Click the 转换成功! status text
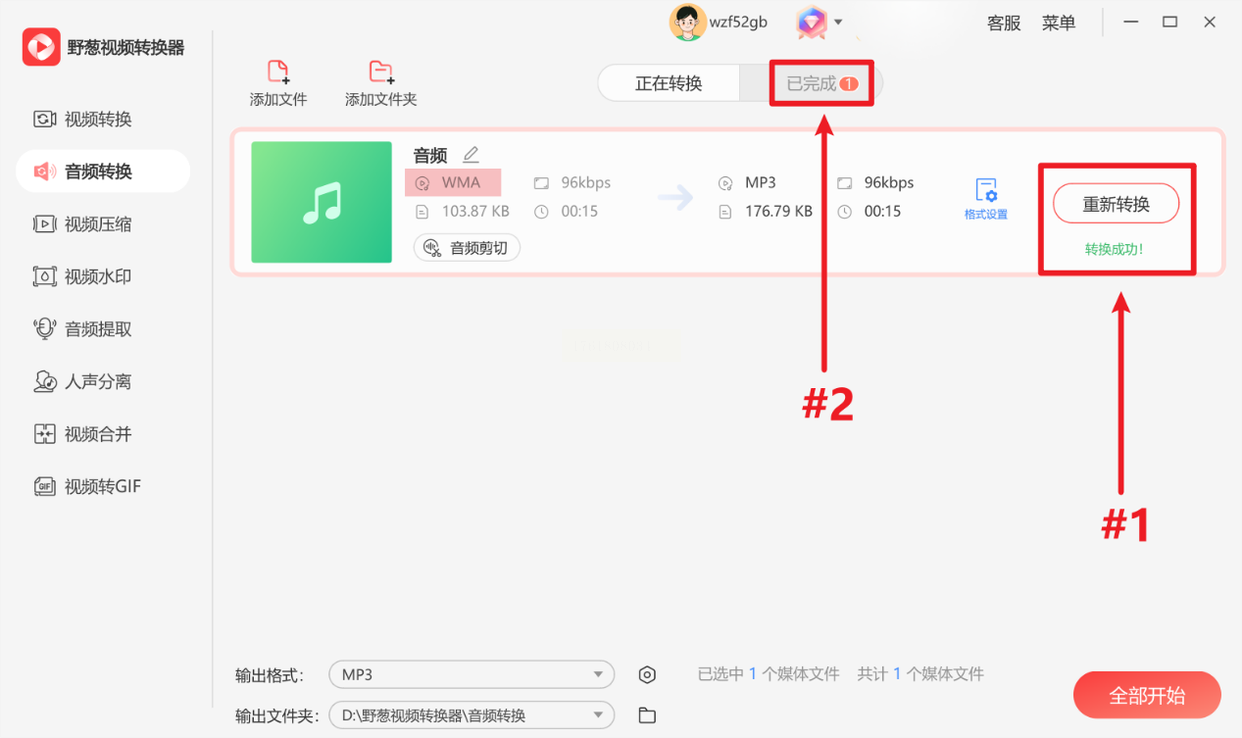Viewport: 1242px width, 738px height. (x=1114, y=249)
